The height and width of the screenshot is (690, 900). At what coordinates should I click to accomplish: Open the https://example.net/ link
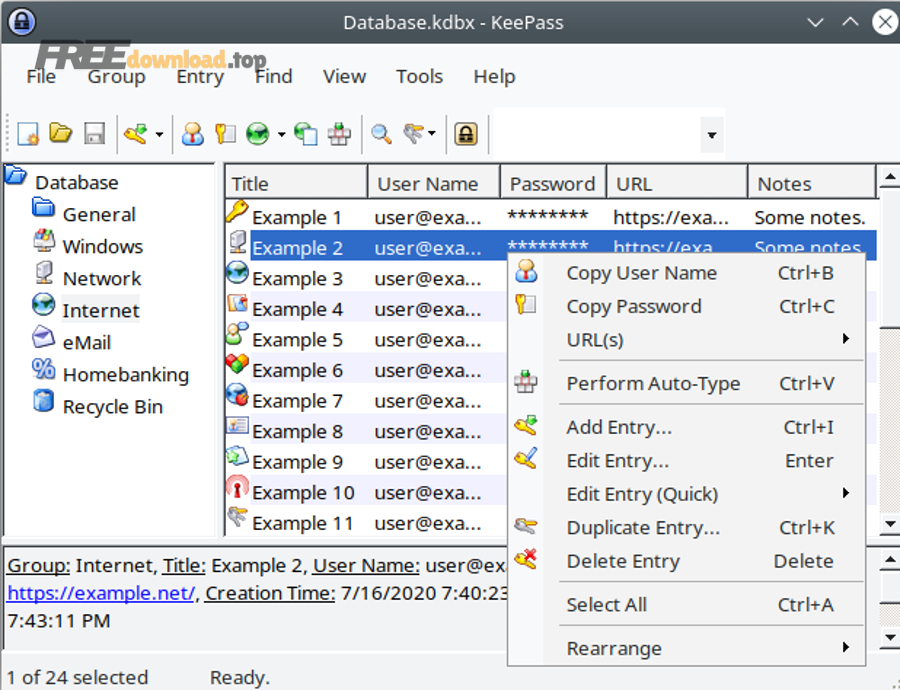click(x=100, y=593)
